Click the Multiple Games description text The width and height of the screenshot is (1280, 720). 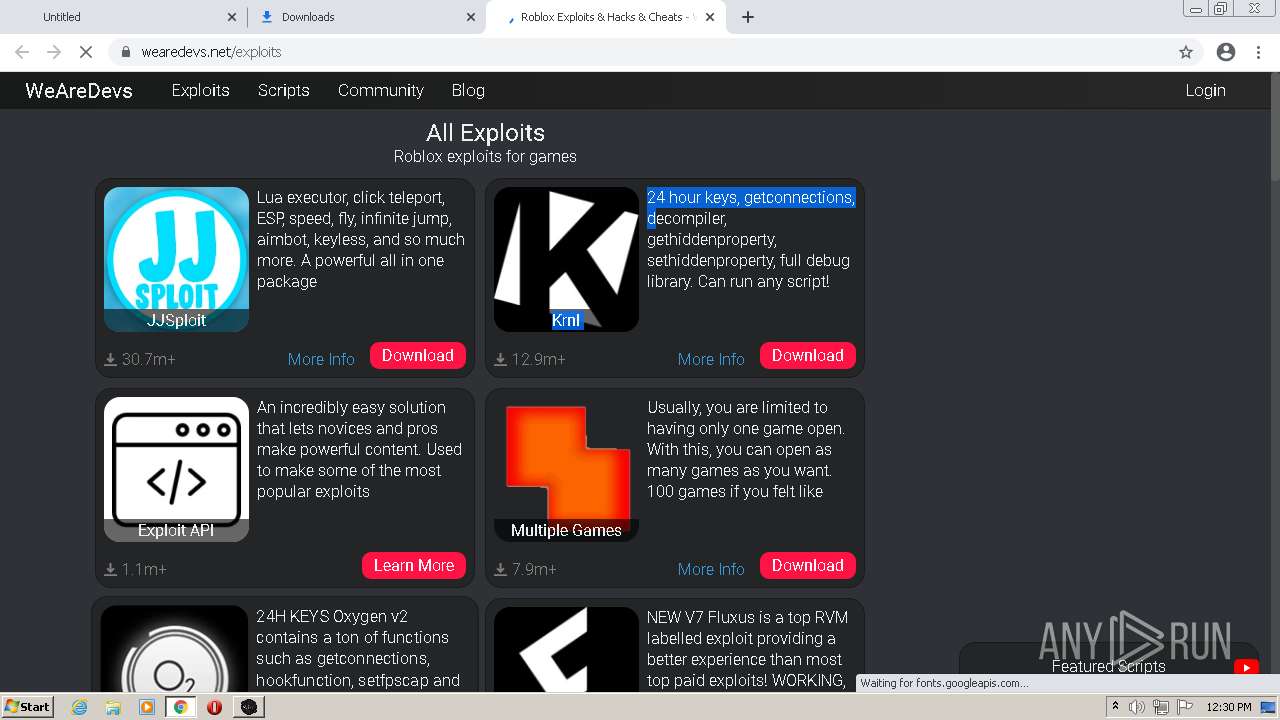coord(746,449)
